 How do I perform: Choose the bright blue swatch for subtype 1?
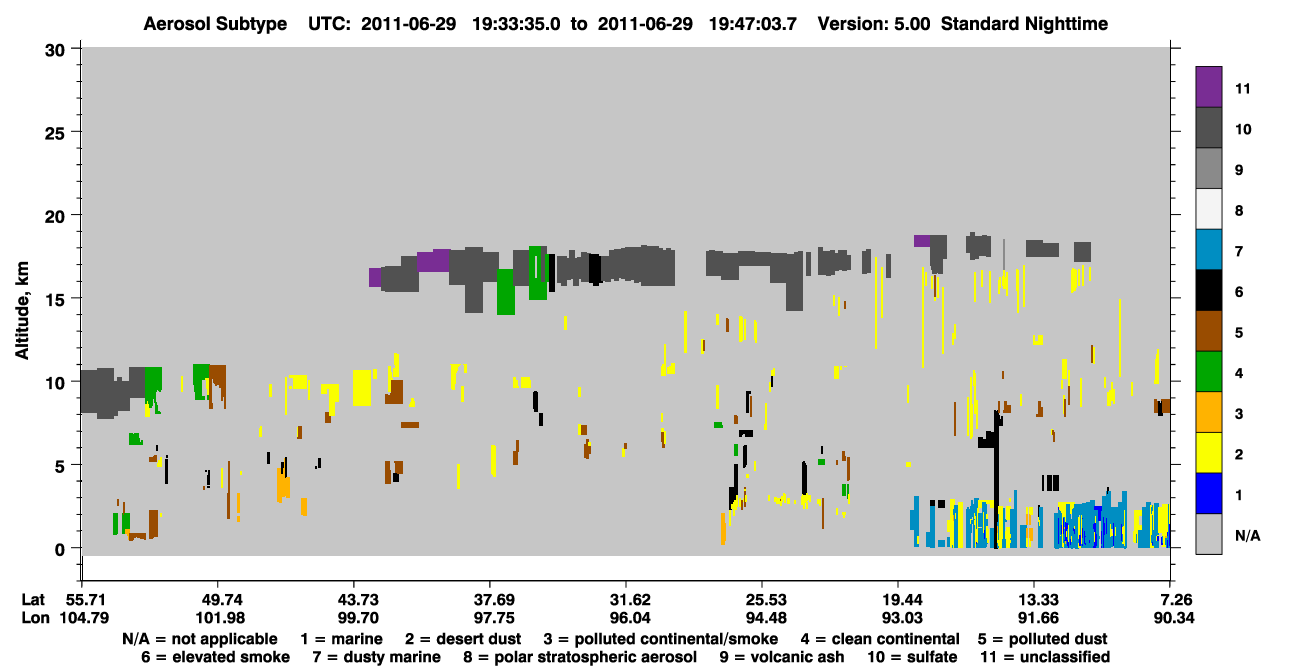point(1209,494)
